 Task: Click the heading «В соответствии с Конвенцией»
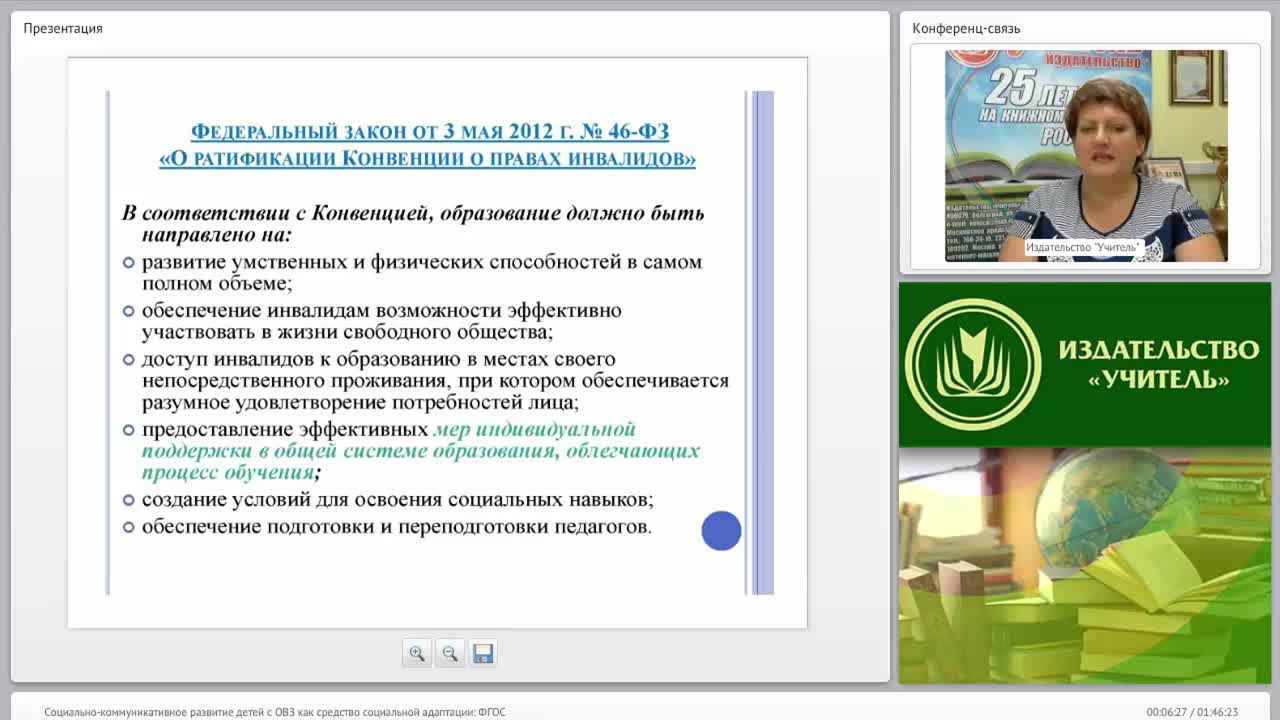tap(413, 224)
